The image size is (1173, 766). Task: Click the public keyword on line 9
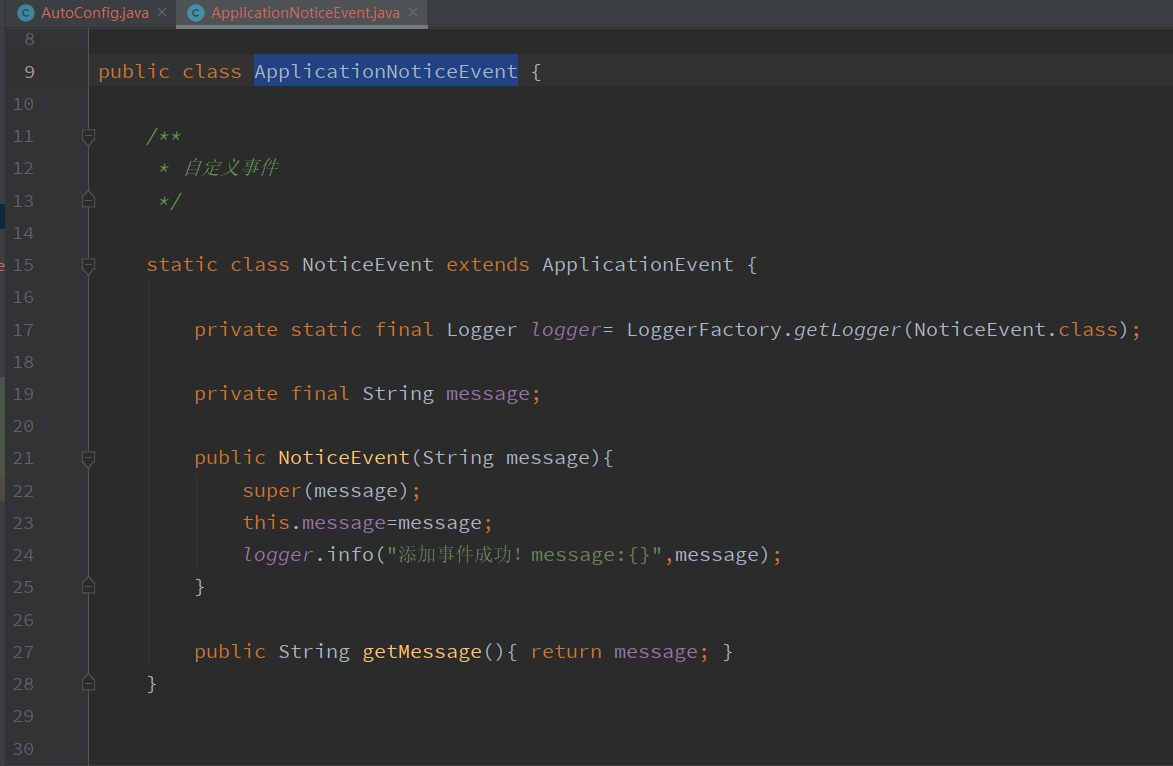[134, 72]
